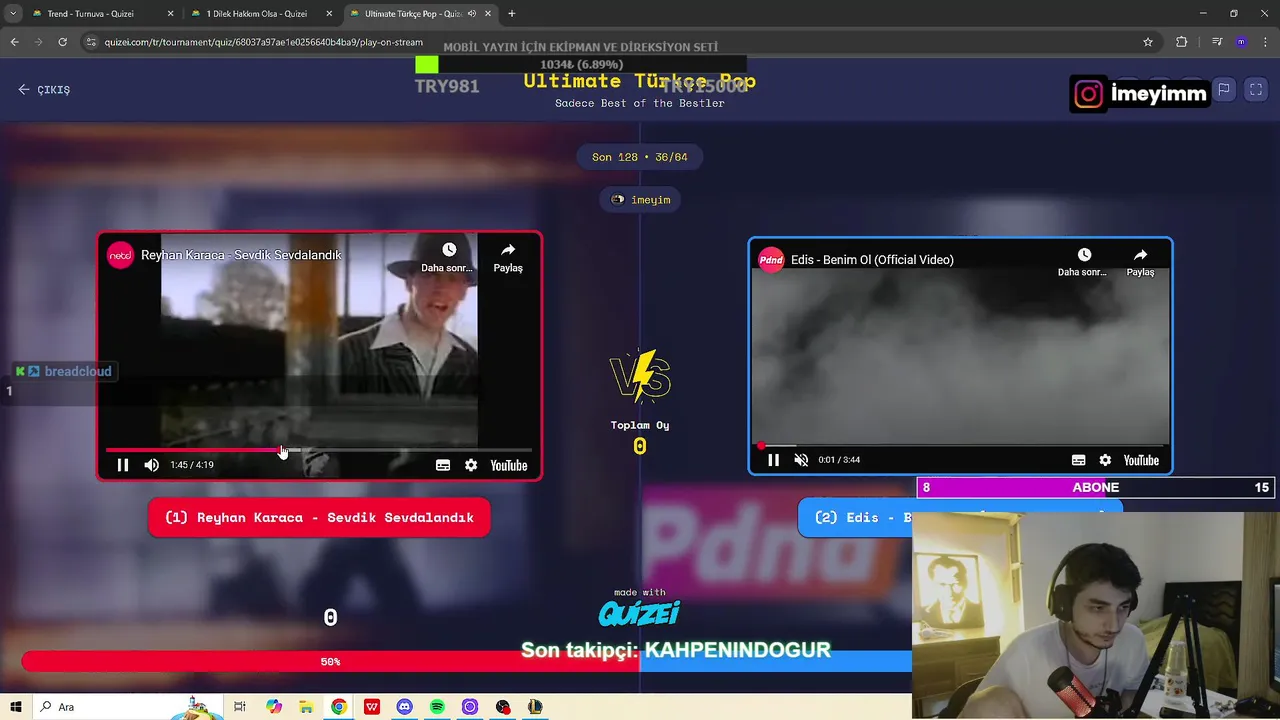Open the Pdnd channel avatar
This screenshot has height=720, width=1280.
771,259
